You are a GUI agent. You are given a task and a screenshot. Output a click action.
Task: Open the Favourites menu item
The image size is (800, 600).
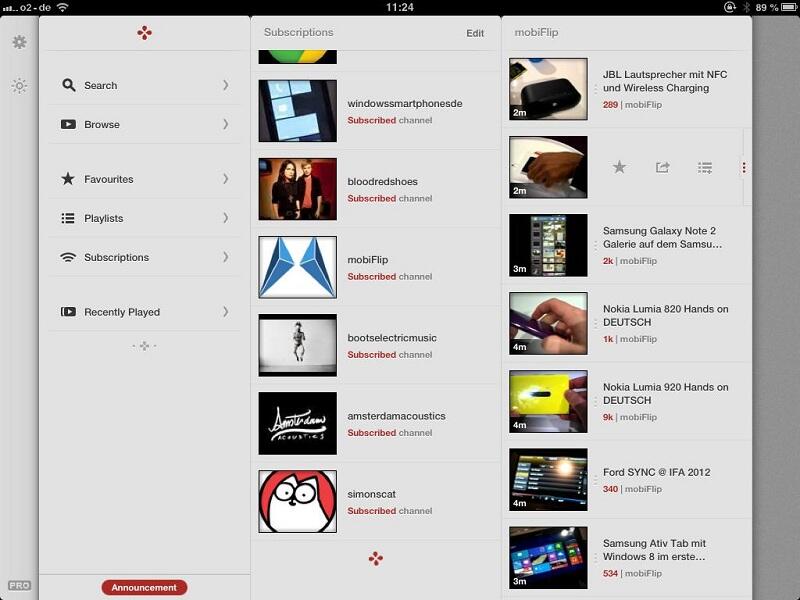click(x=144, y=179)
